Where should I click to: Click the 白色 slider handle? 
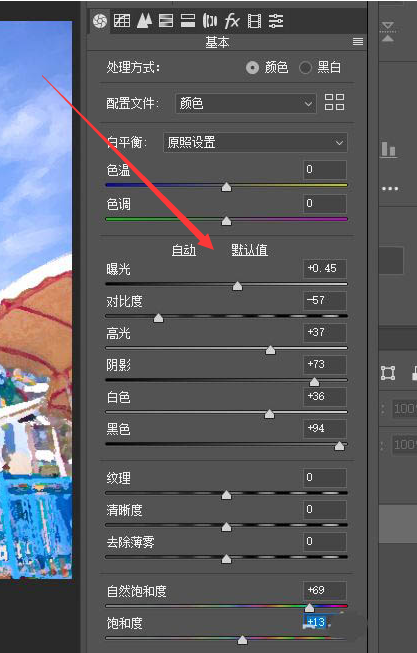(270, 414)
